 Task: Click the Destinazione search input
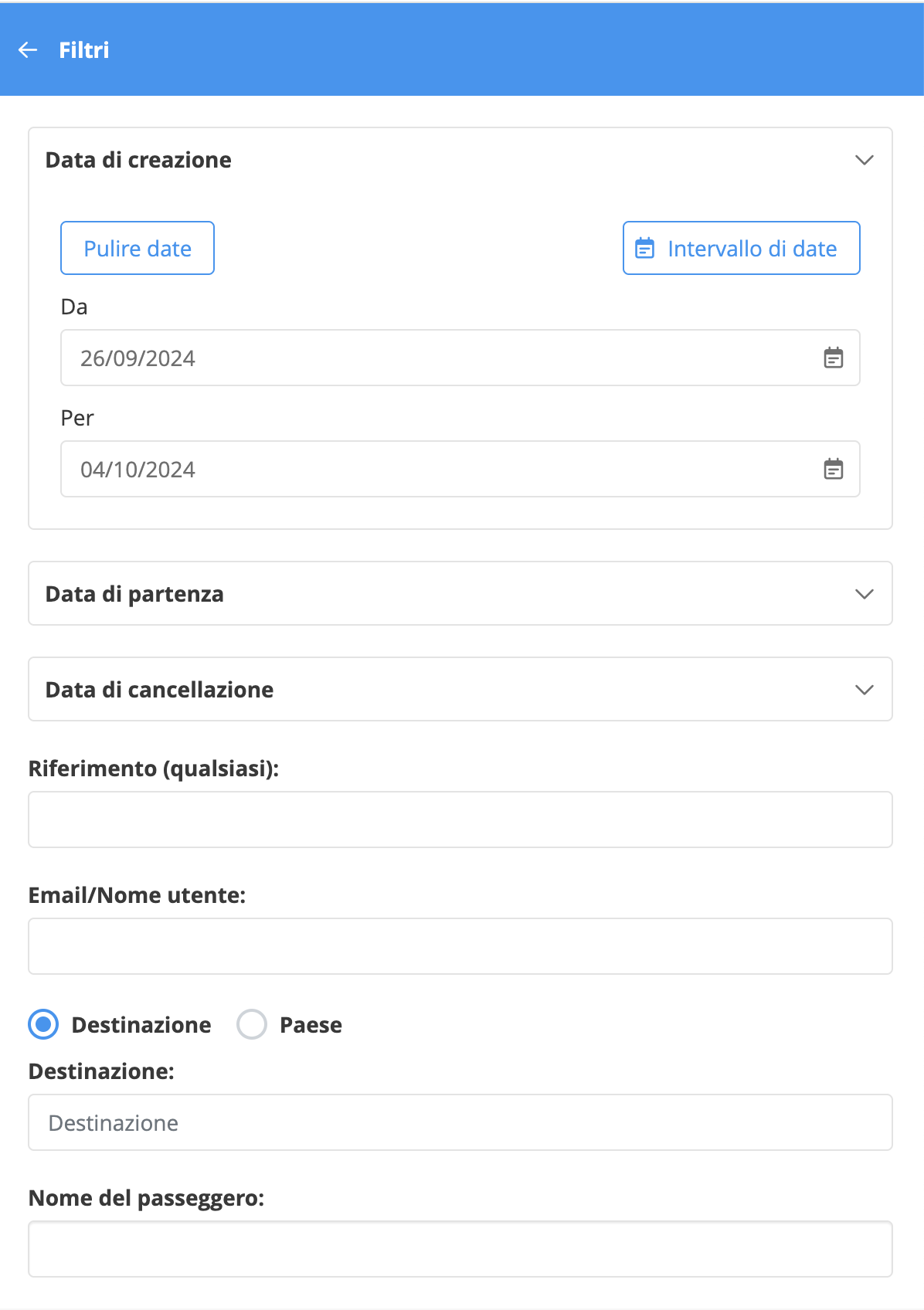460,1122
